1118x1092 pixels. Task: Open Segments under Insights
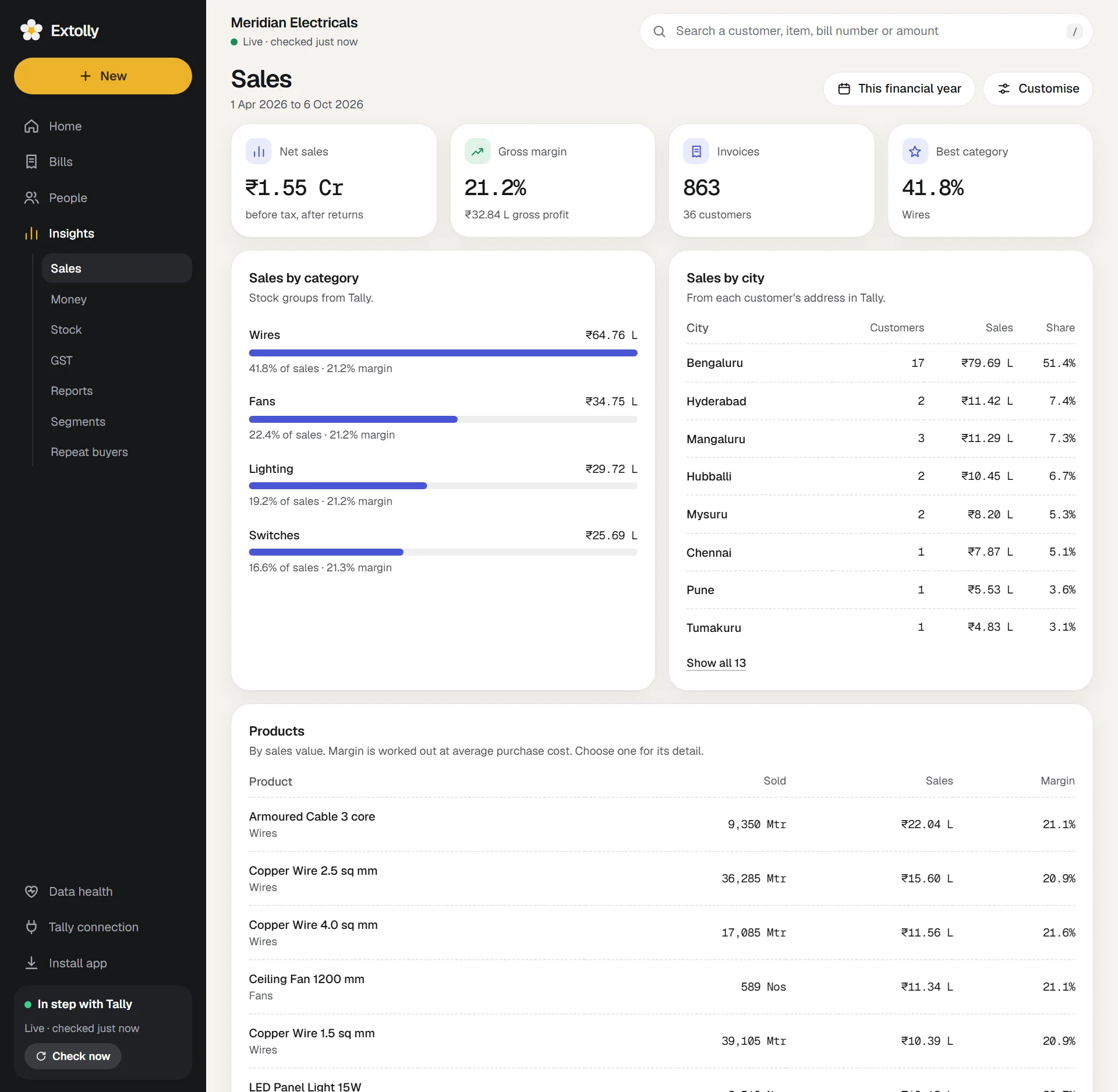pyautogui.click(x=117, y=422)
